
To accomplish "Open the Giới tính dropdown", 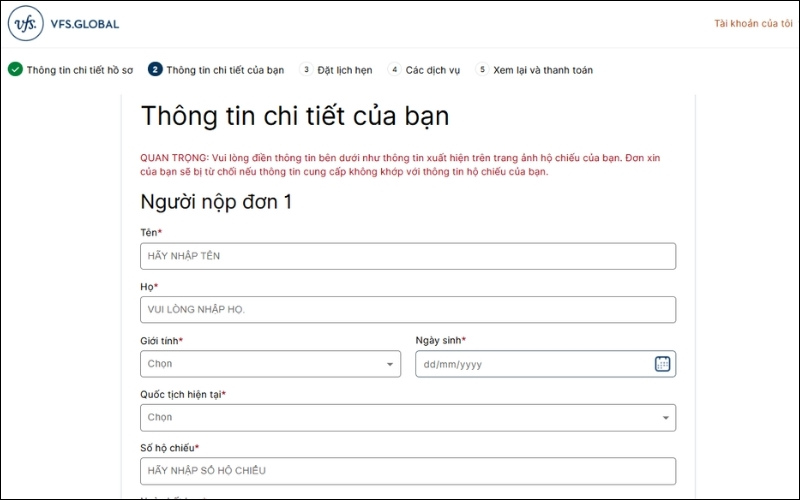I will tap(270, 364).
